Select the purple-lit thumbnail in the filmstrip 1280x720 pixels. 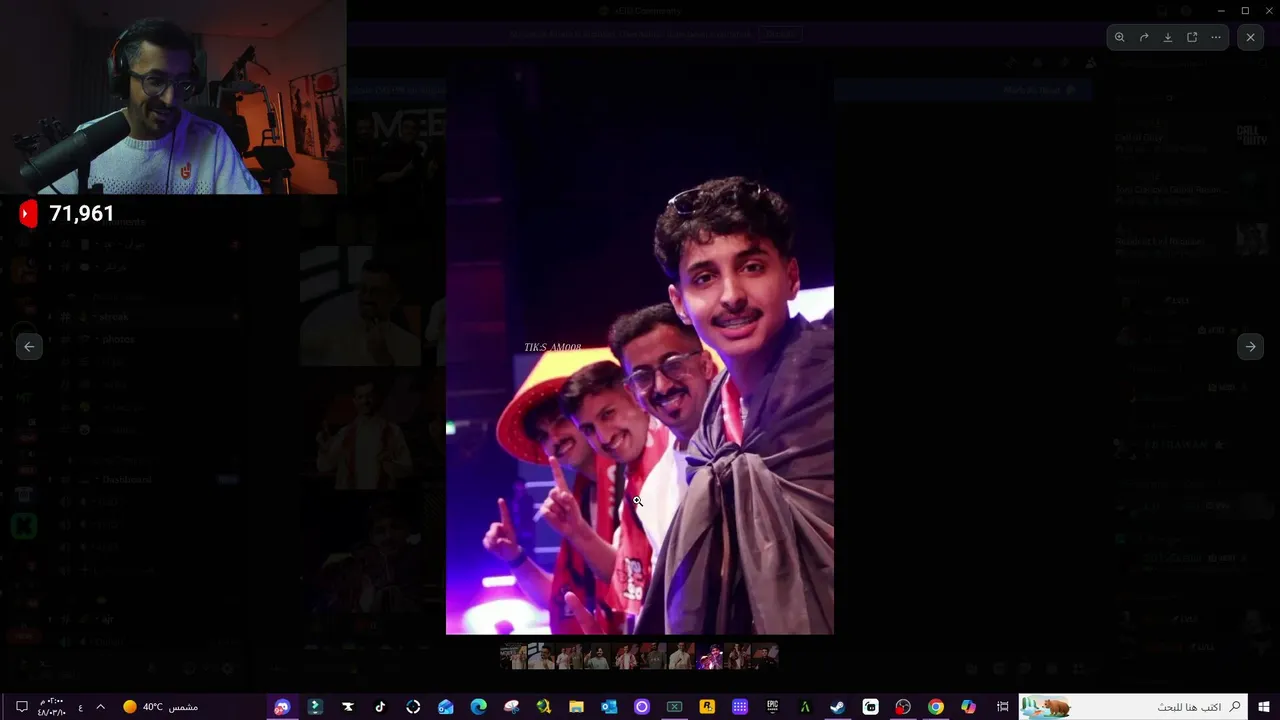[x=710, y=656]
